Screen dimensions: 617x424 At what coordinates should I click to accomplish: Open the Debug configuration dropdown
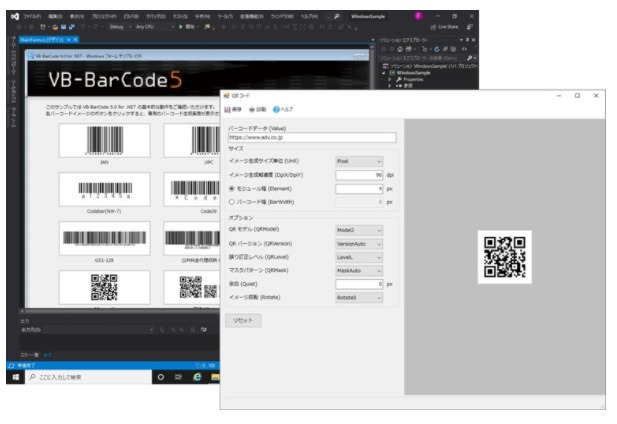click(x=120, y=27)
